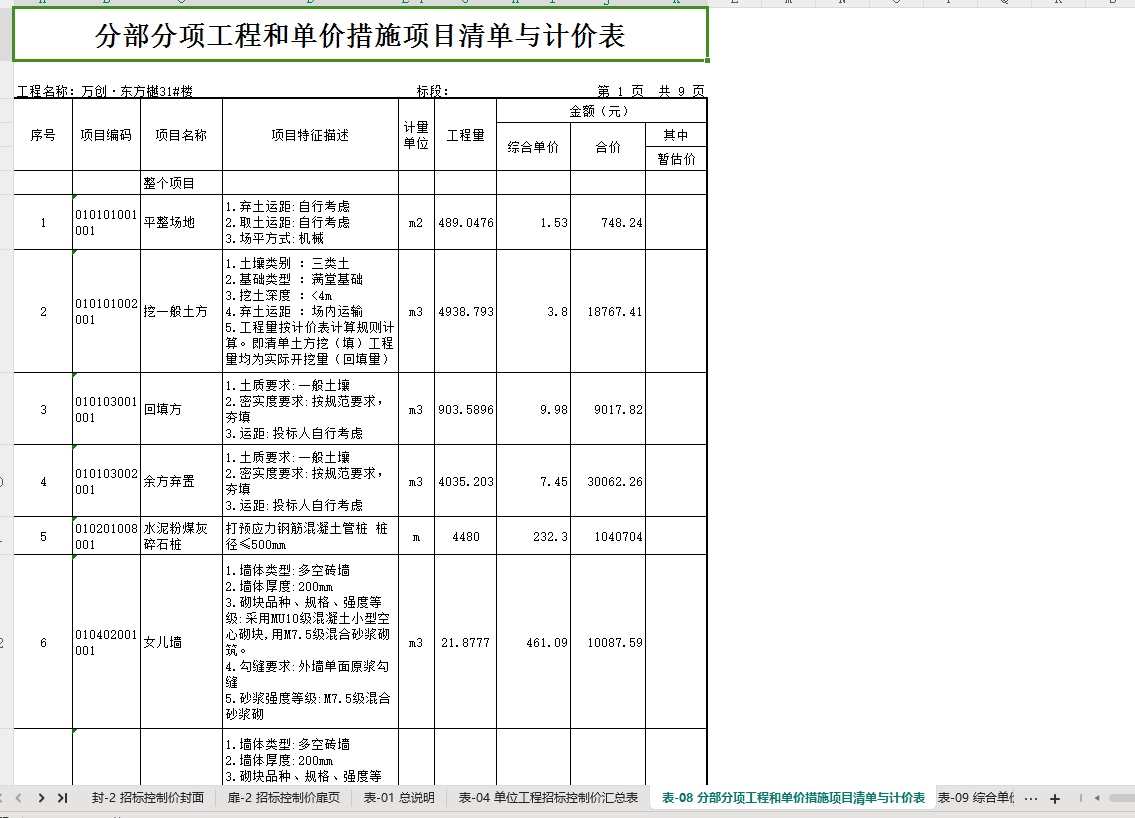This screenshot has width=1135, height=818.
Task: Click the 综合单价 header cell
Action: click(533, 147)
